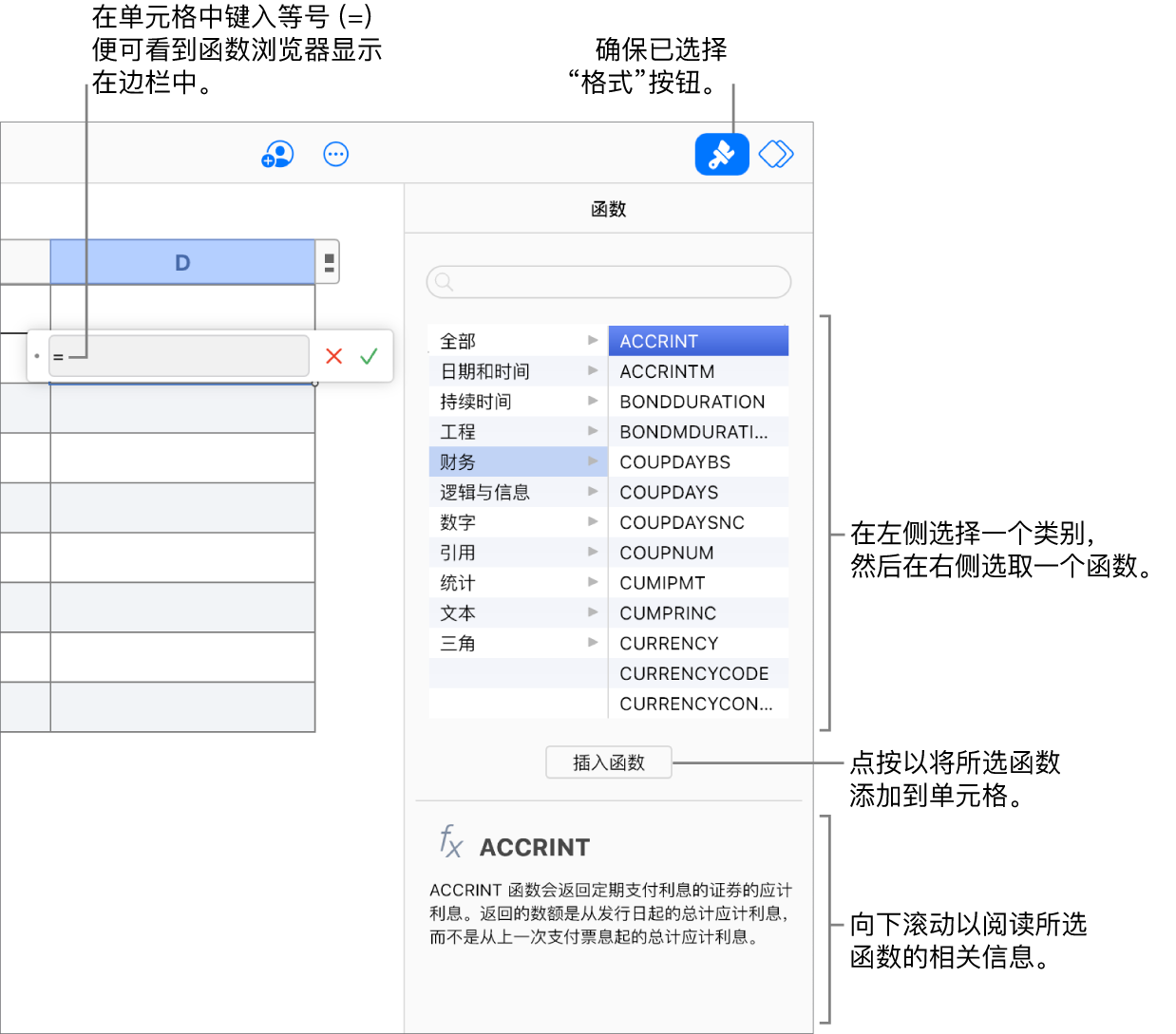Click the fx icon beside the ACCRINT heading
This screenshot has height=1034, width=1176.
449,843
